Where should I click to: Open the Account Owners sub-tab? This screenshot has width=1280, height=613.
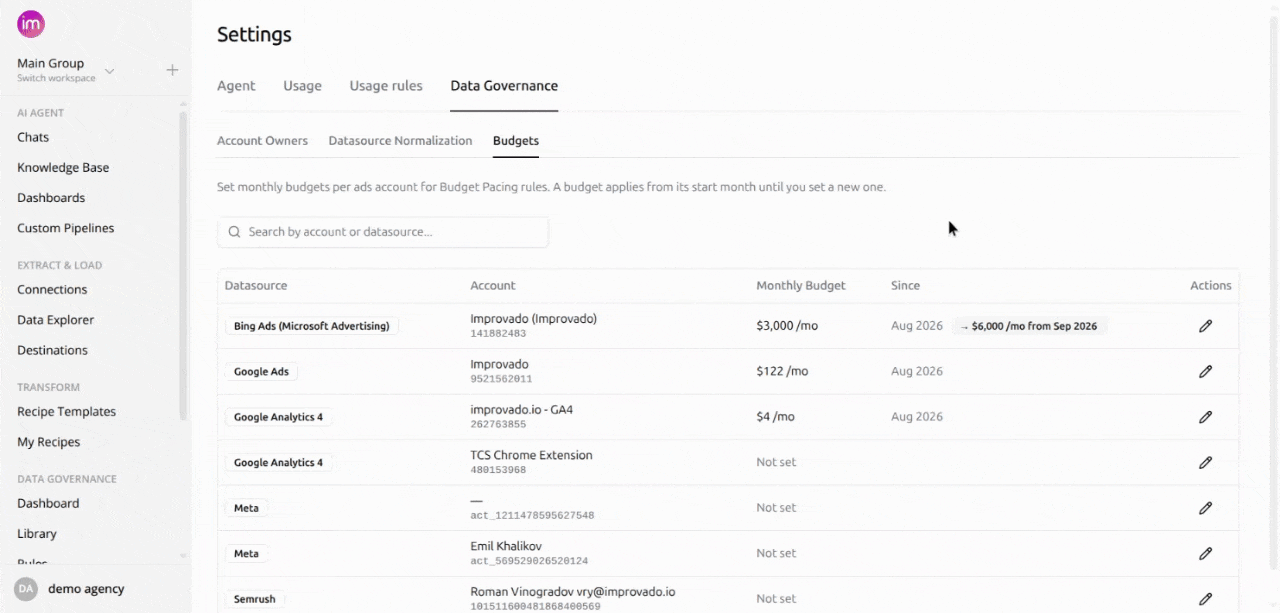coord(262,141)
